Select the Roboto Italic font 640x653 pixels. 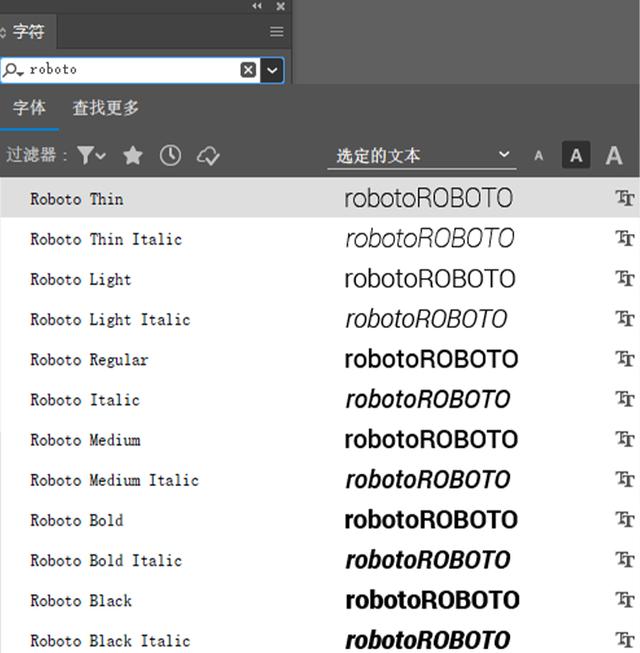320,399
